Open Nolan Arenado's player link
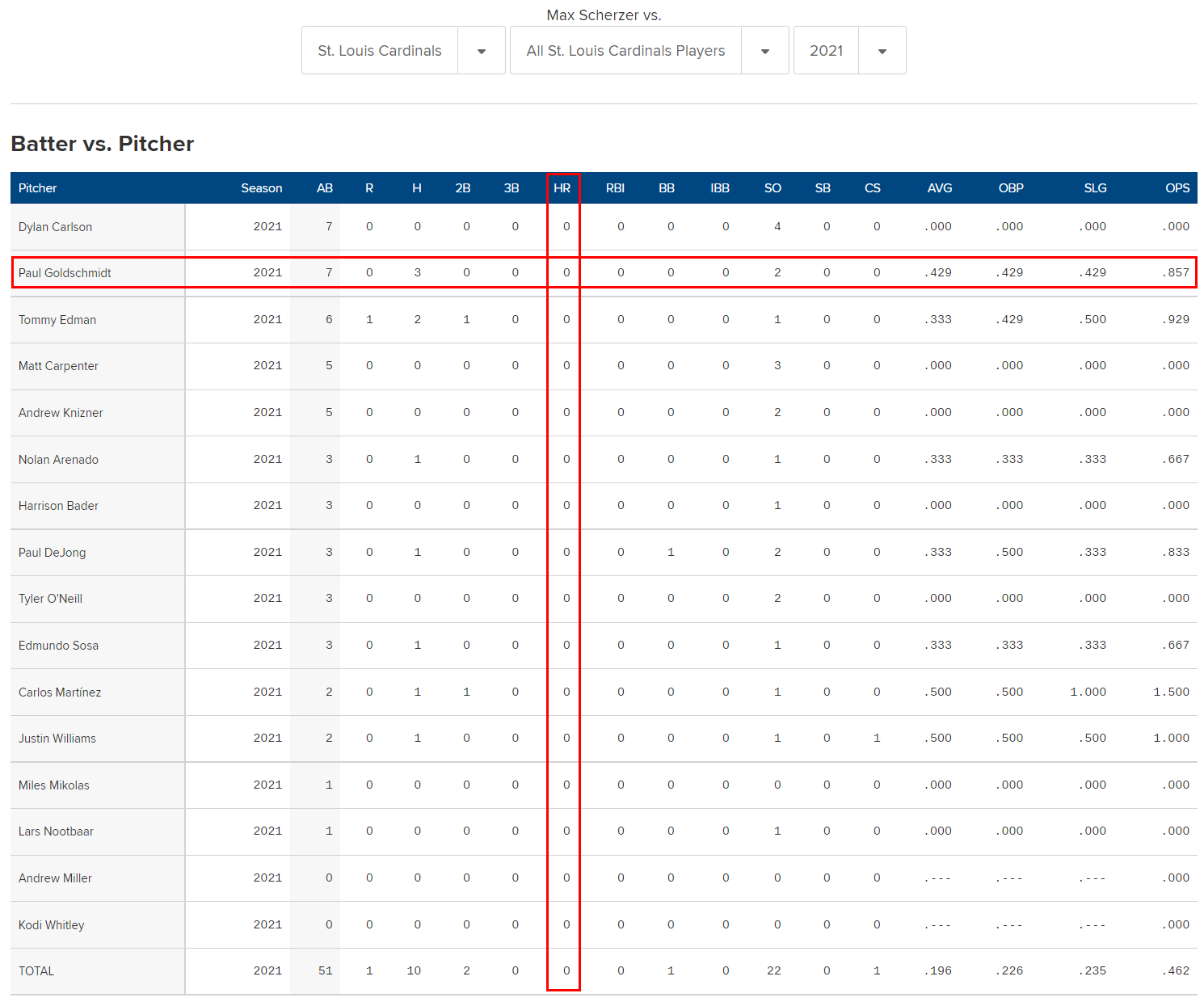Image resolution: width=1204 pixels, height=1006 pixels. coord(58,460)
